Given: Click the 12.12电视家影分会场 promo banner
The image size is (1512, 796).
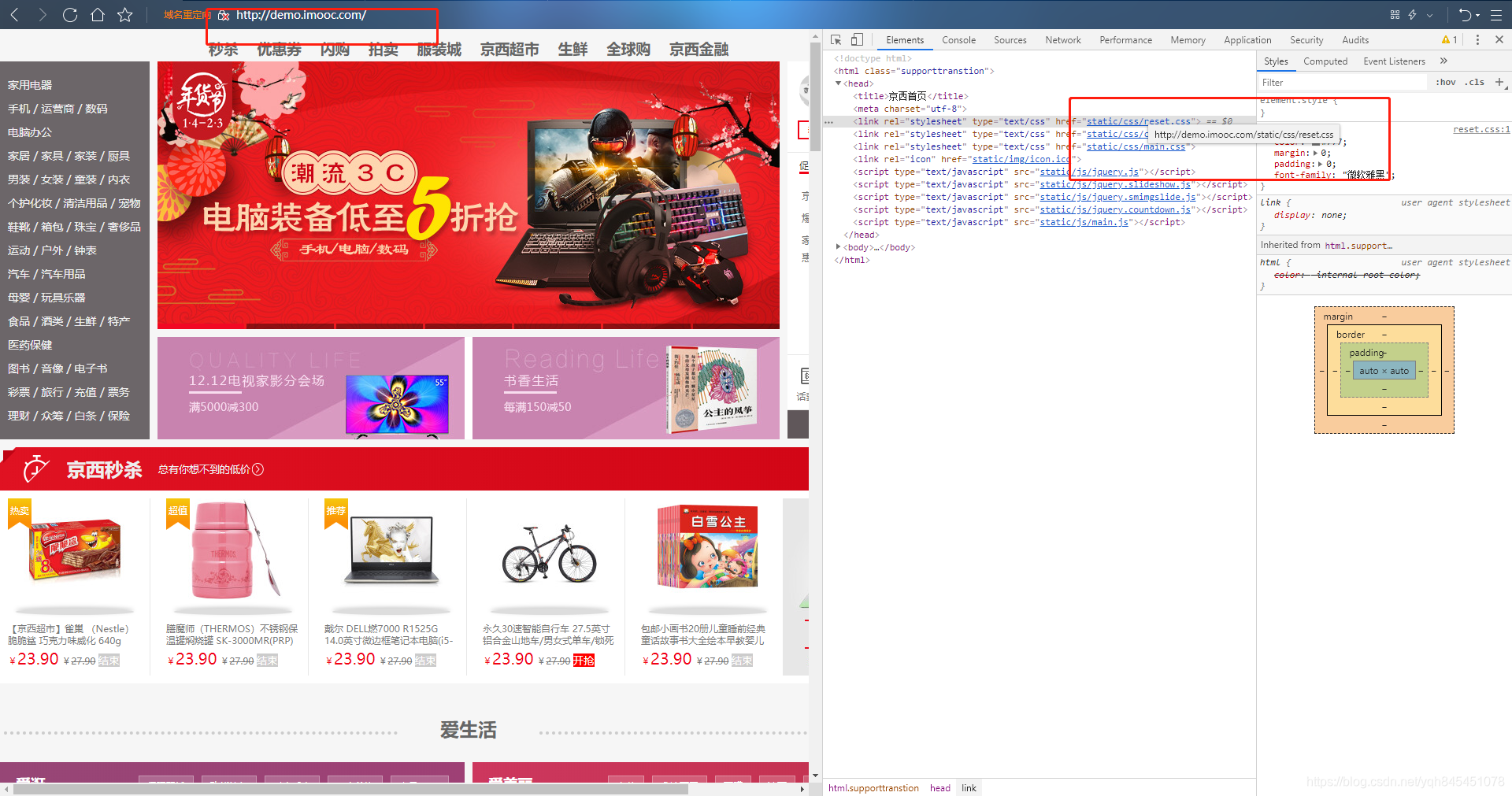Looking at the screenshot, I should (x=311, y=388).
